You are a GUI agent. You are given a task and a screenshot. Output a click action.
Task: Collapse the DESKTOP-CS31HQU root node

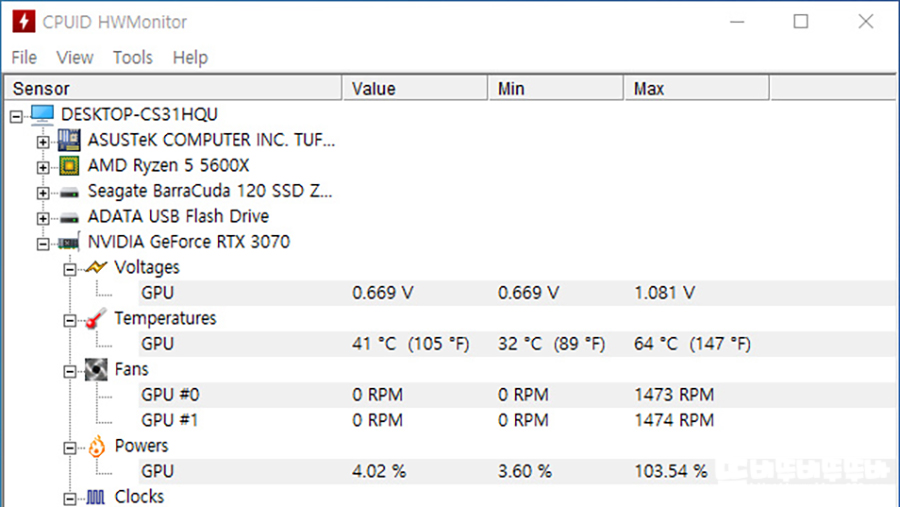(16, 117)
